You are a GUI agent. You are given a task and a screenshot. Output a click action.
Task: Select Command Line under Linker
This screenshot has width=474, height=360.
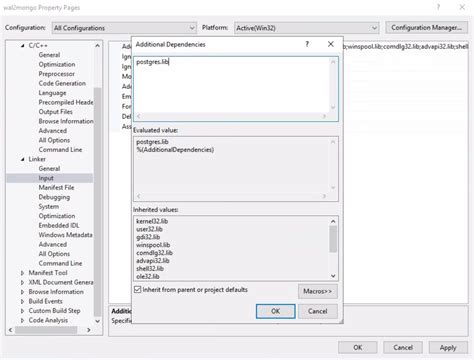(x=60, y=263)
